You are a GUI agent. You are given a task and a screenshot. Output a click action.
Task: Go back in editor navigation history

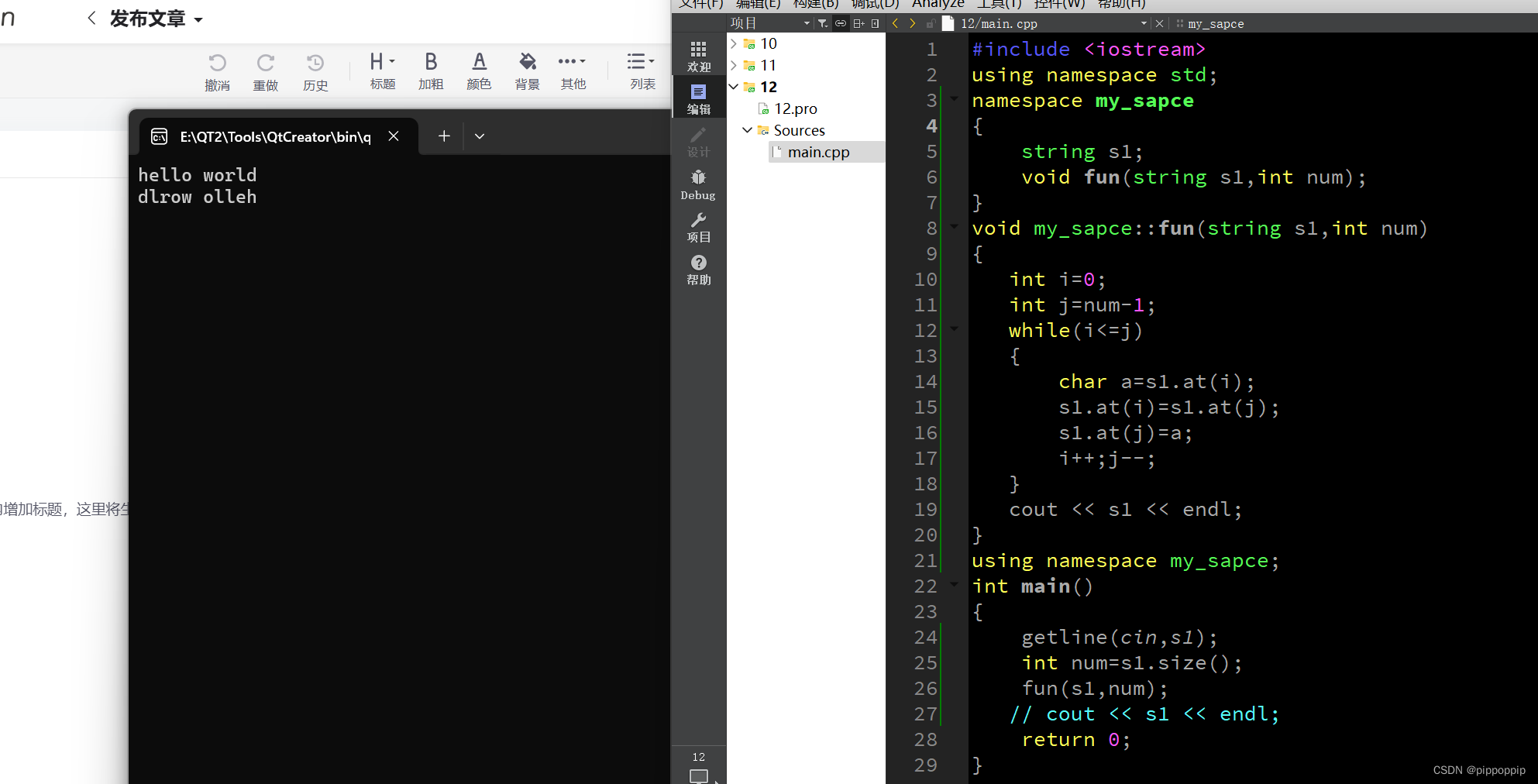coord(895,23)
